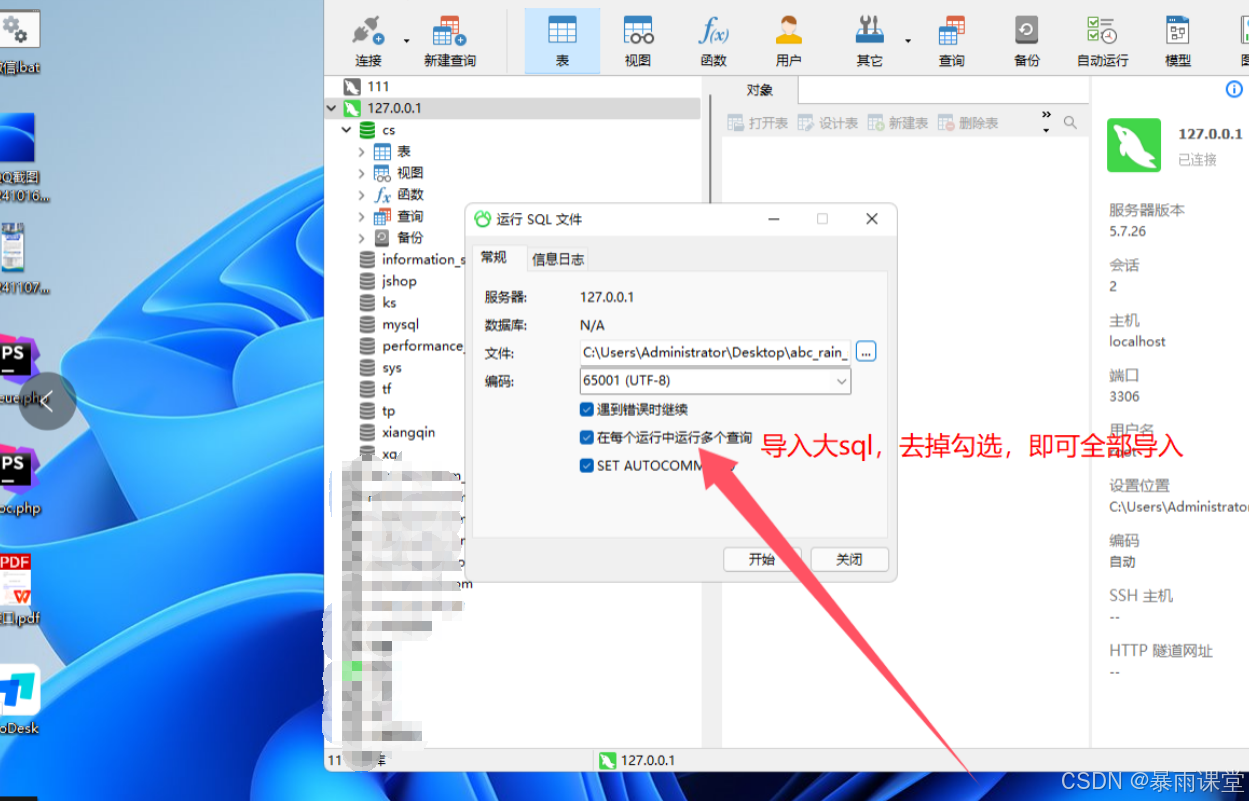Switch to the 信息日志 tab
Image resolution: width=1249 pixels, height=801 pixels.
[558, 260]
